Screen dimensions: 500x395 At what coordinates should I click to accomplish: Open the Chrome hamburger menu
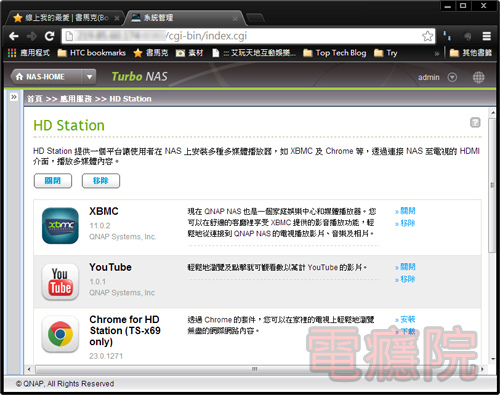[487, 36]
